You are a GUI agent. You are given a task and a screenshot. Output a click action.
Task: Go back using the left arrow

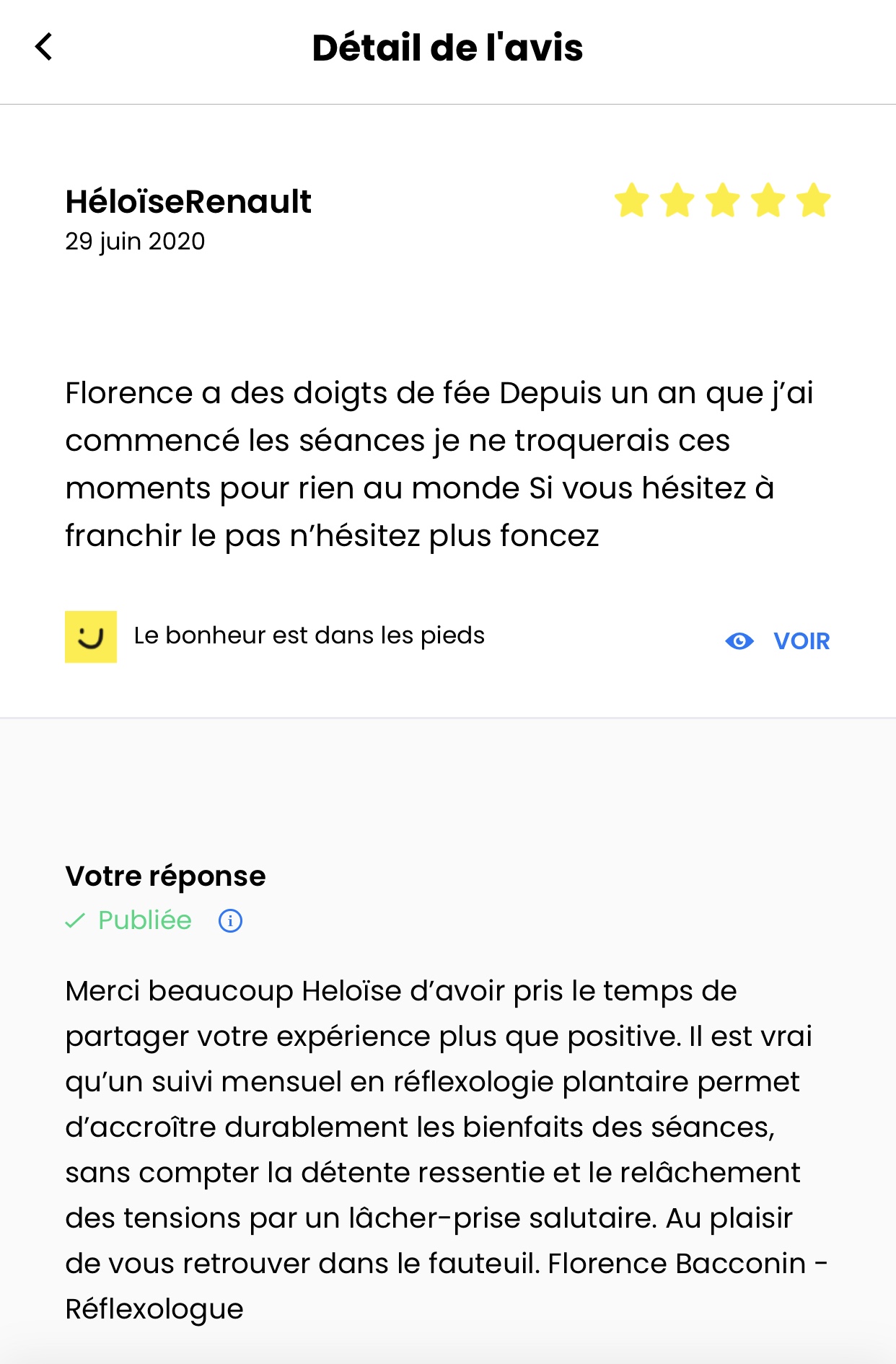45,48
